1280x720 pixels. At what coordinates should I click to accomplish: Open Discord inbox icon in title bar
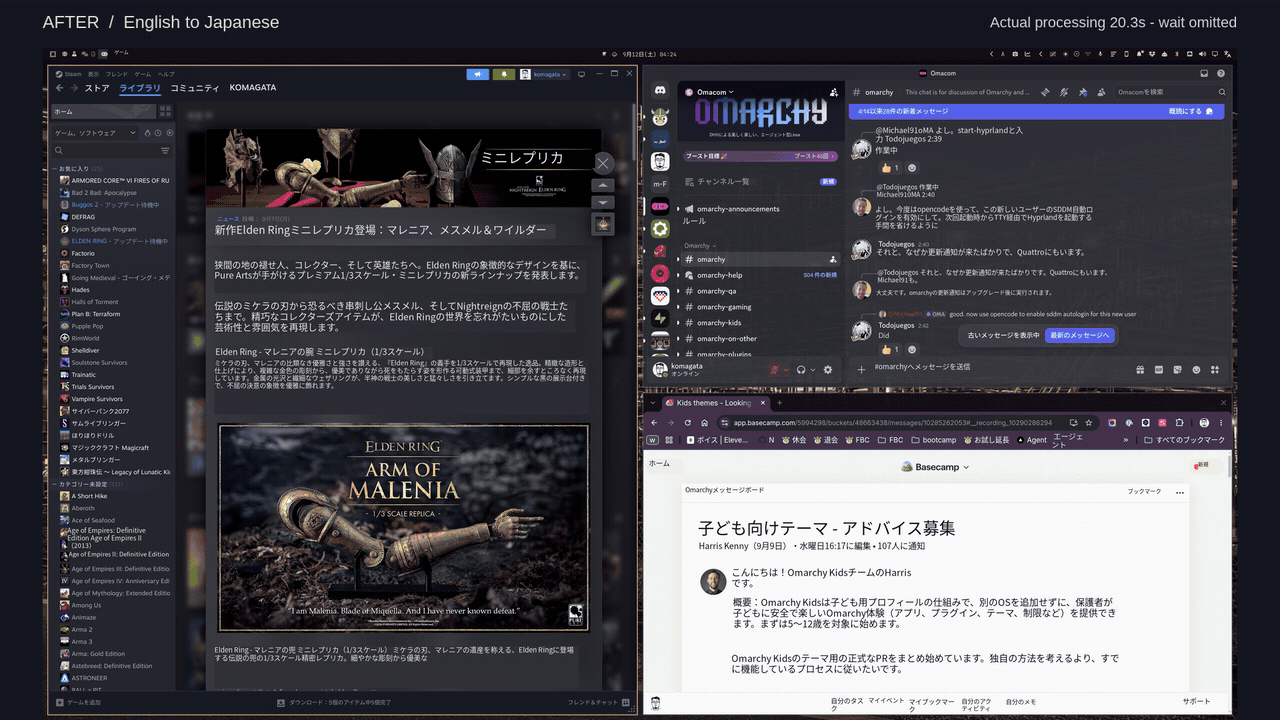1204,73
